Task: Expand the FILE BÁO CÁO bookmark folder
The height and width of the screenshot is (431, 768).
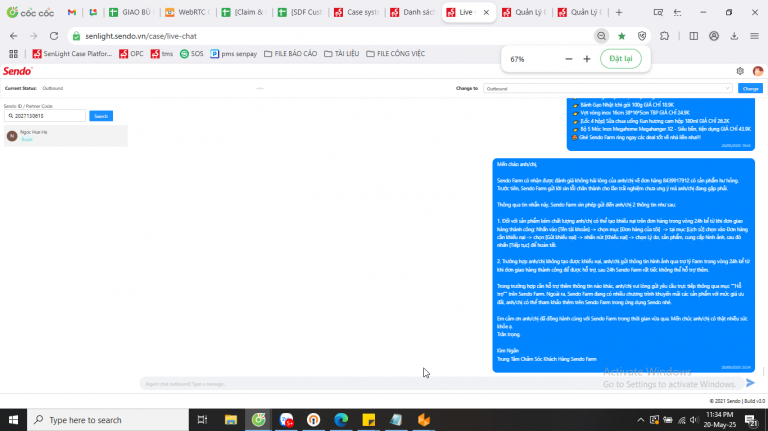Action: [290, 54]
